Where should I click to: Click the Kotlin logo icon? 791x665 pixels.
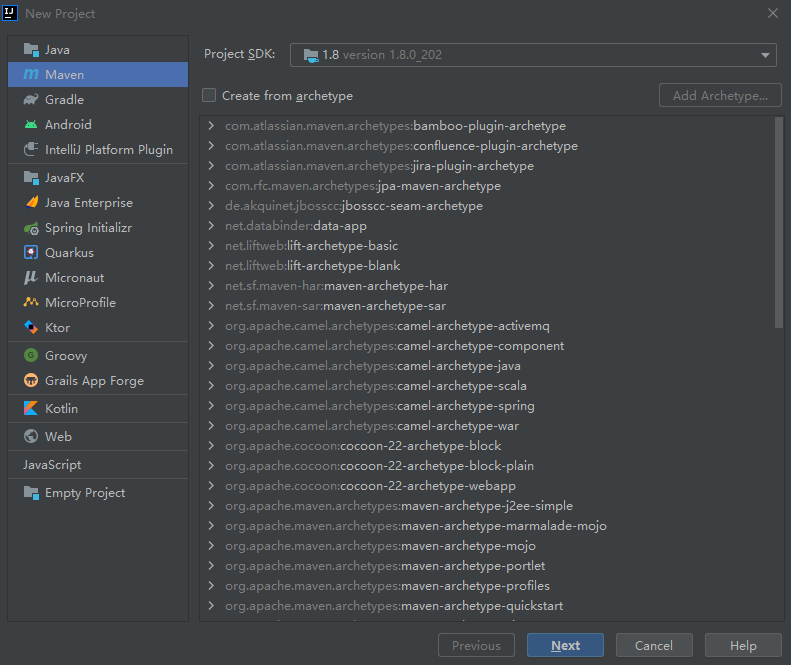click(31, 408)
